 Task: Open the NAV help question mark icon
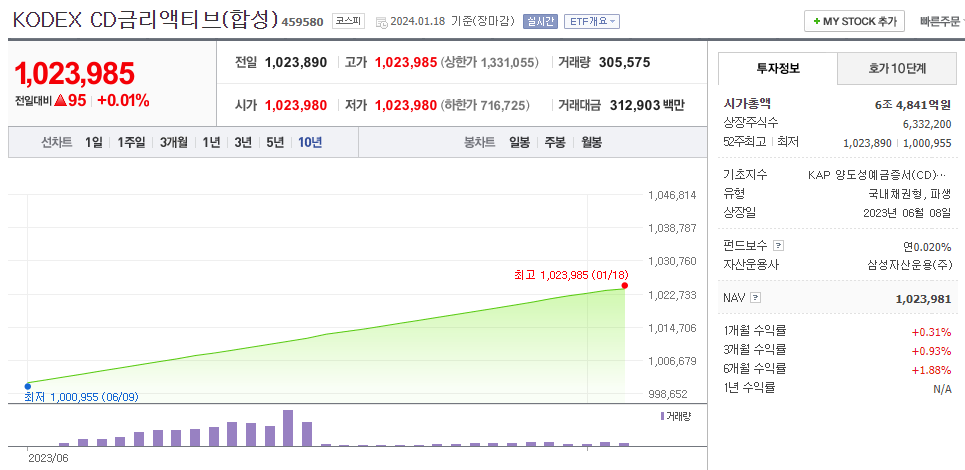point(756,298)
